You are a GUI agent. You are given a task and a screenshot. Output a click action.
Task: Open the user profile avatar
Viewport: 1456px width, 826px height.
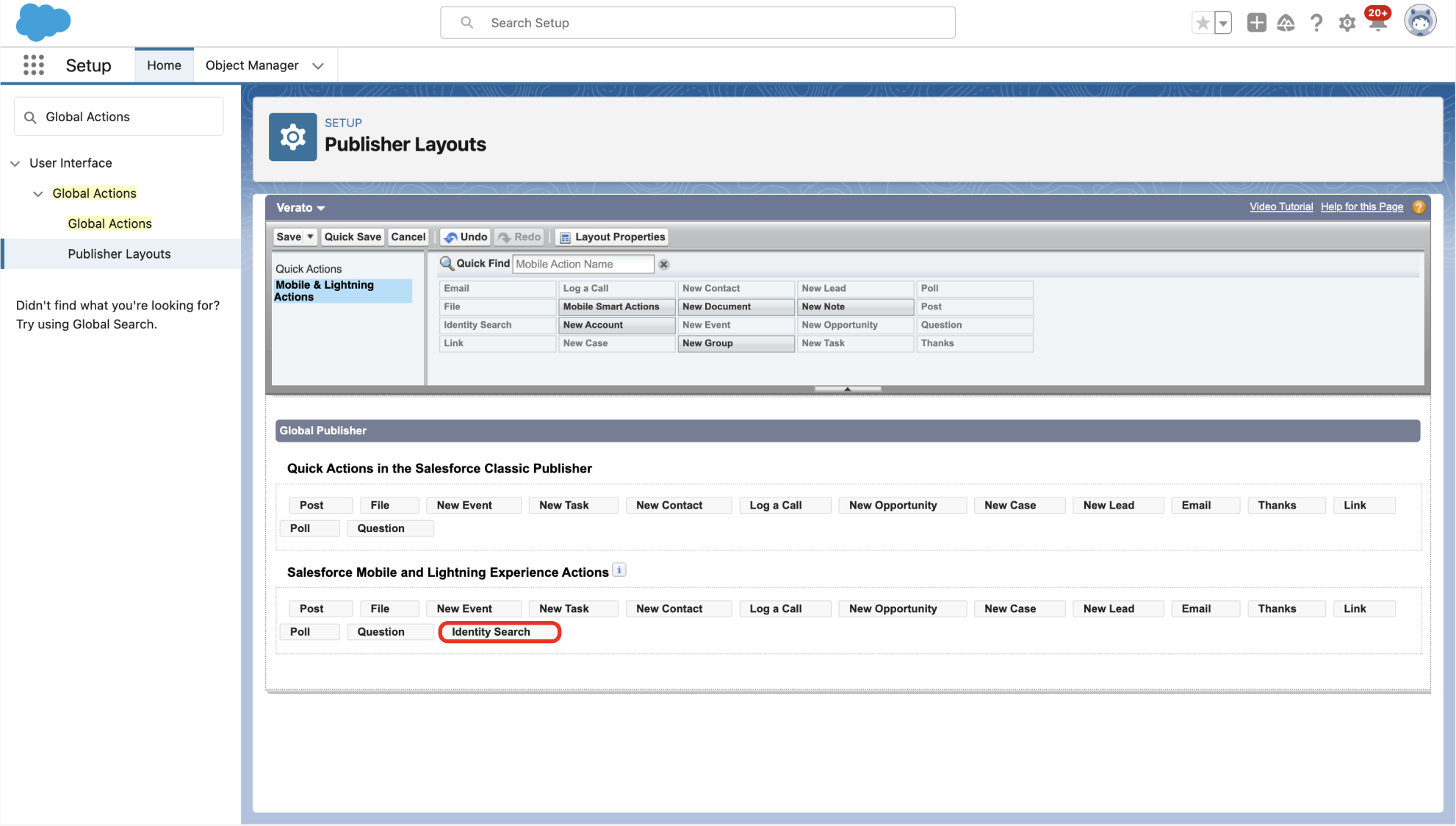click(x=1420, y=21)
